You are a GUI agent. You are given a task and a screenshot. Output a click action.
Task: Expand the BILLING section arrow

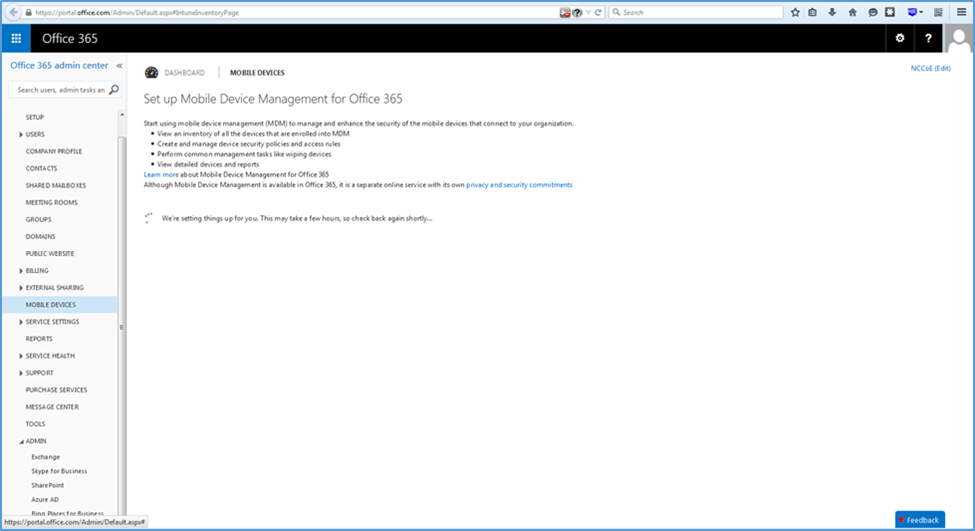[21, 270]
